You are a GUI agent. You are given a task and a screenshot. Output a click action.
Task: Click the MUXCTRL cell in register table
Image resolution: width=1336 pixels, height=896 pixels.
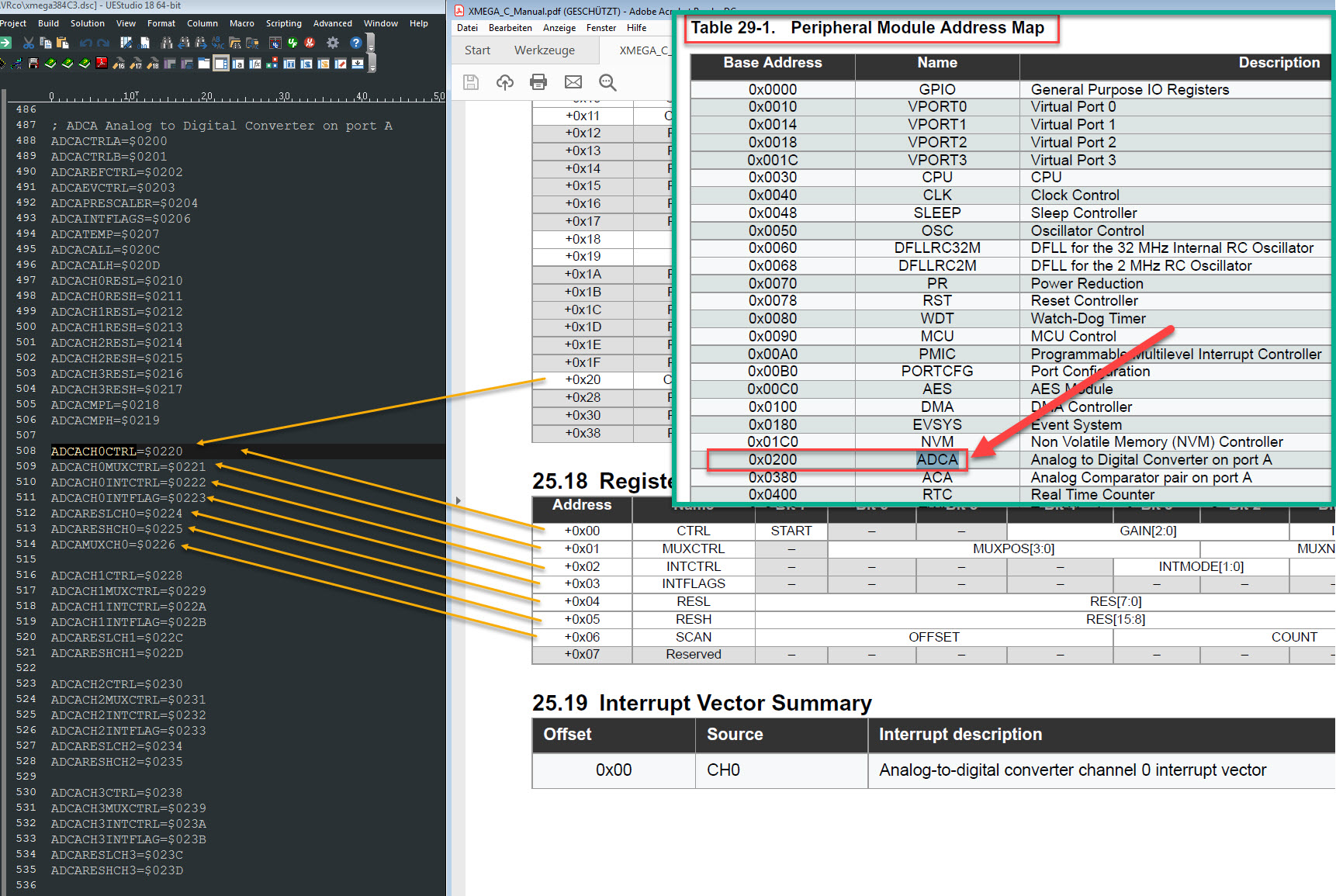(x=694, y=548)
